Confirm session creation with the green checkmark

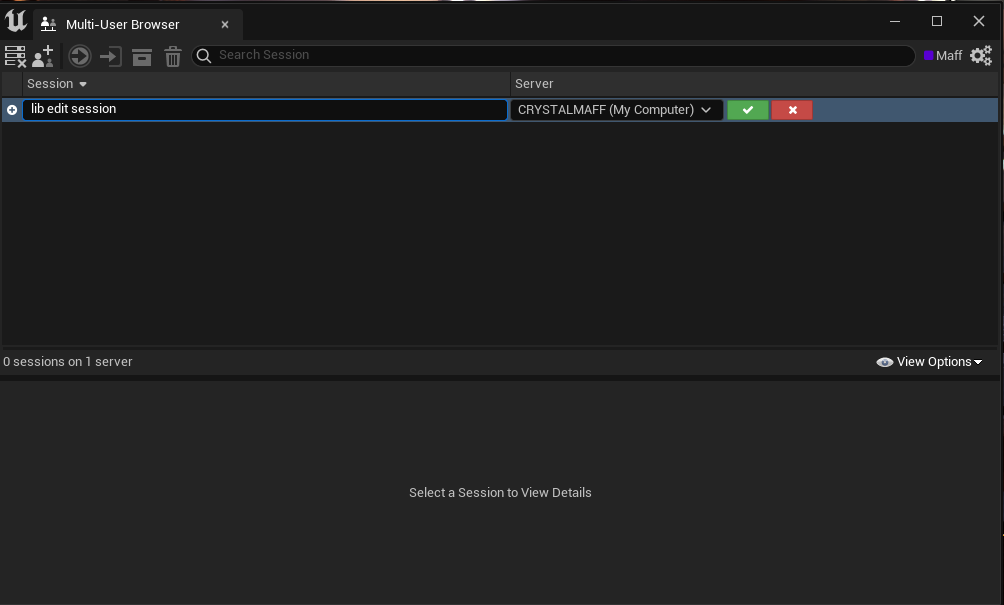pyautogui.click(x=747, y=110)
